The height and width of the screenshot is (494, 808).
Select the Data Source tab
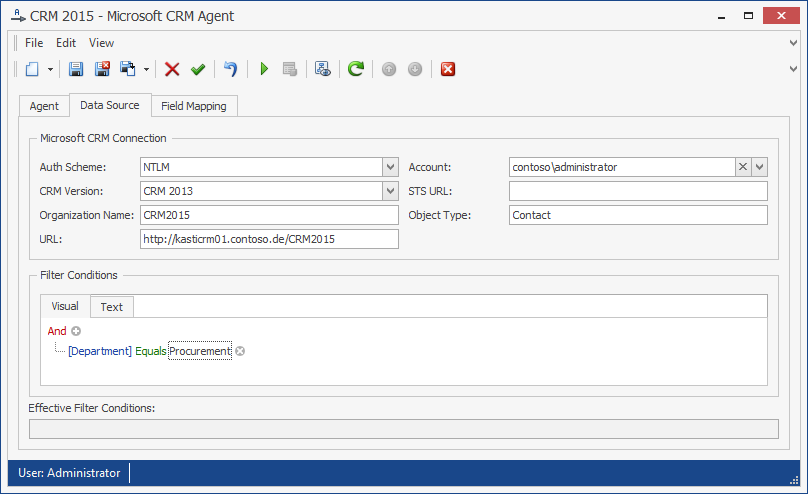point(110,105)
